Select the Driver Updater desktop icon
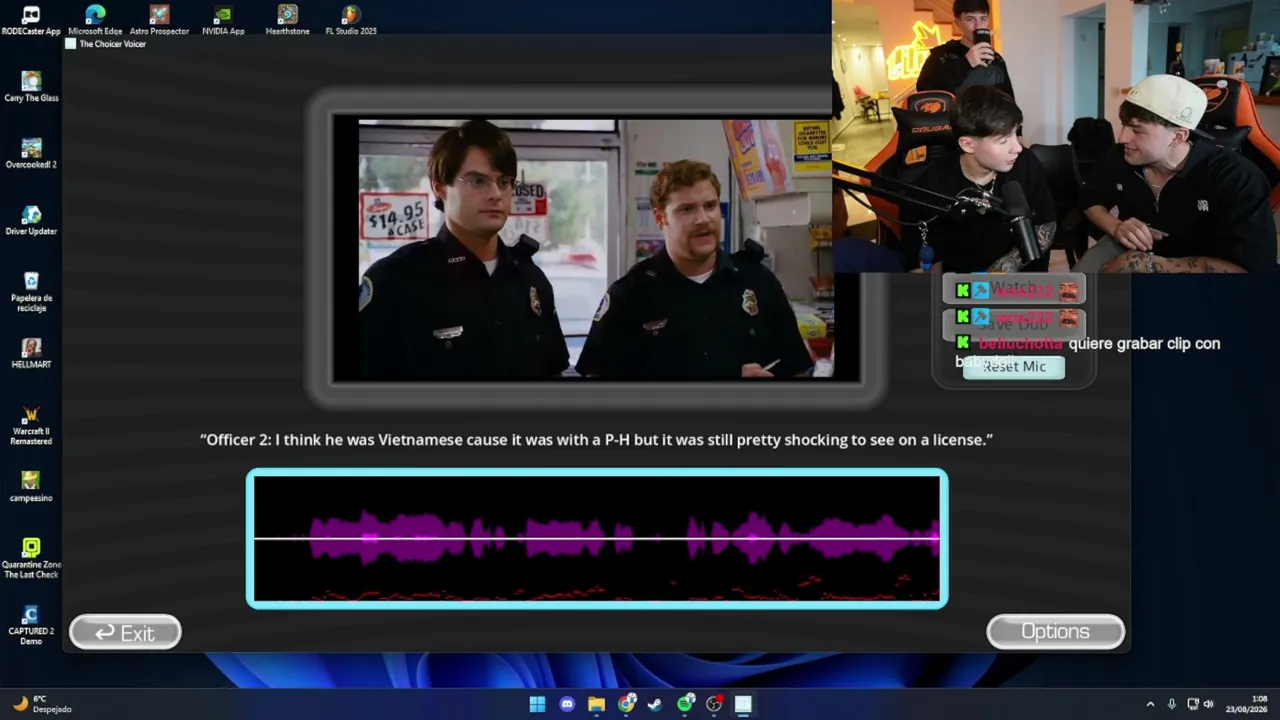The height and width of the screenshot is (720, 1280). (x=31, y=221)
